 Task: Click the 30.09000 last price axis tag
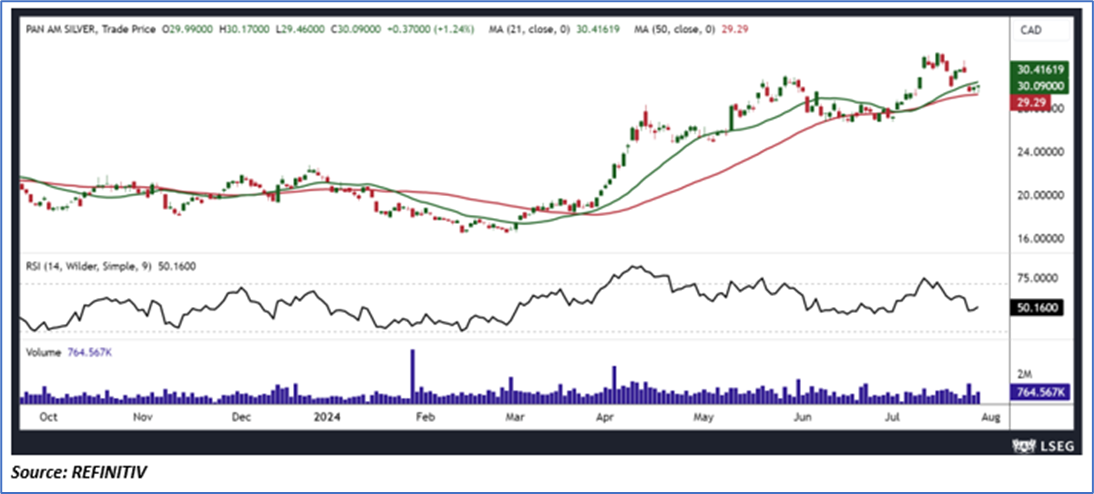click(1040, 86)
